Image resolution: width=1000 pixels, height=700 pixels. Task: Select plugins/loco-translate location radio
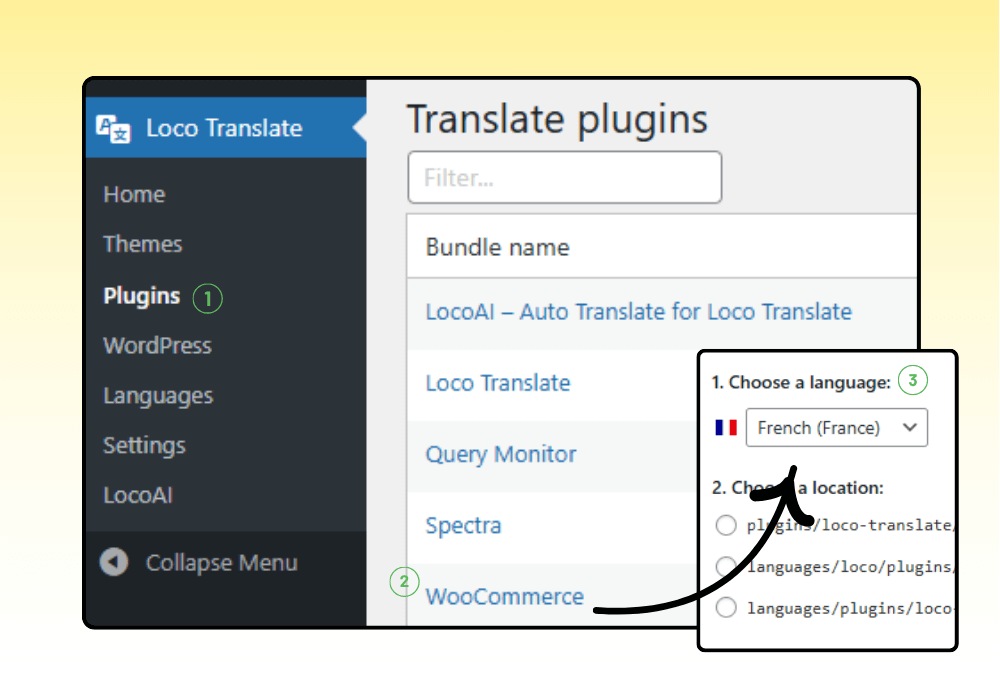point(726,525)
